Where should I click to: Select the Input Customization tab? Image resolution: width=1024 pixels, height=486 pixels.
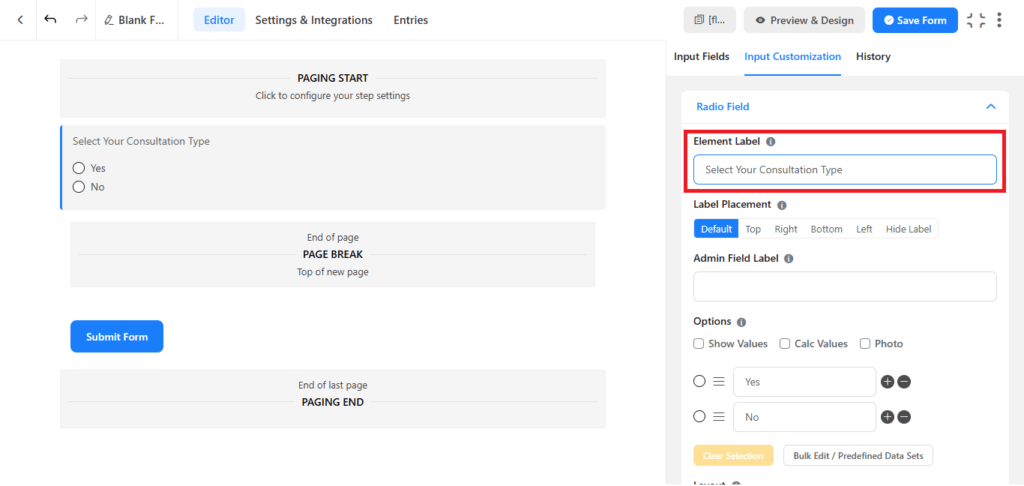point(793,57)
